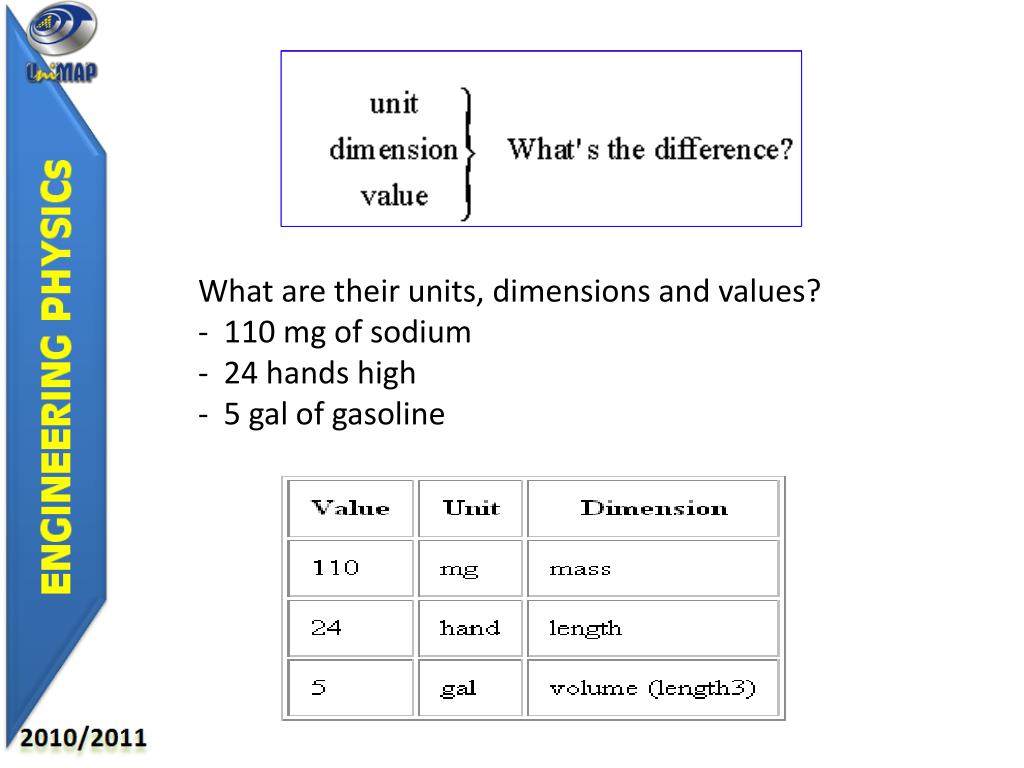Screen dimensions: 1024x768
Task: Click the Unit column header
Action: [471, 508]
